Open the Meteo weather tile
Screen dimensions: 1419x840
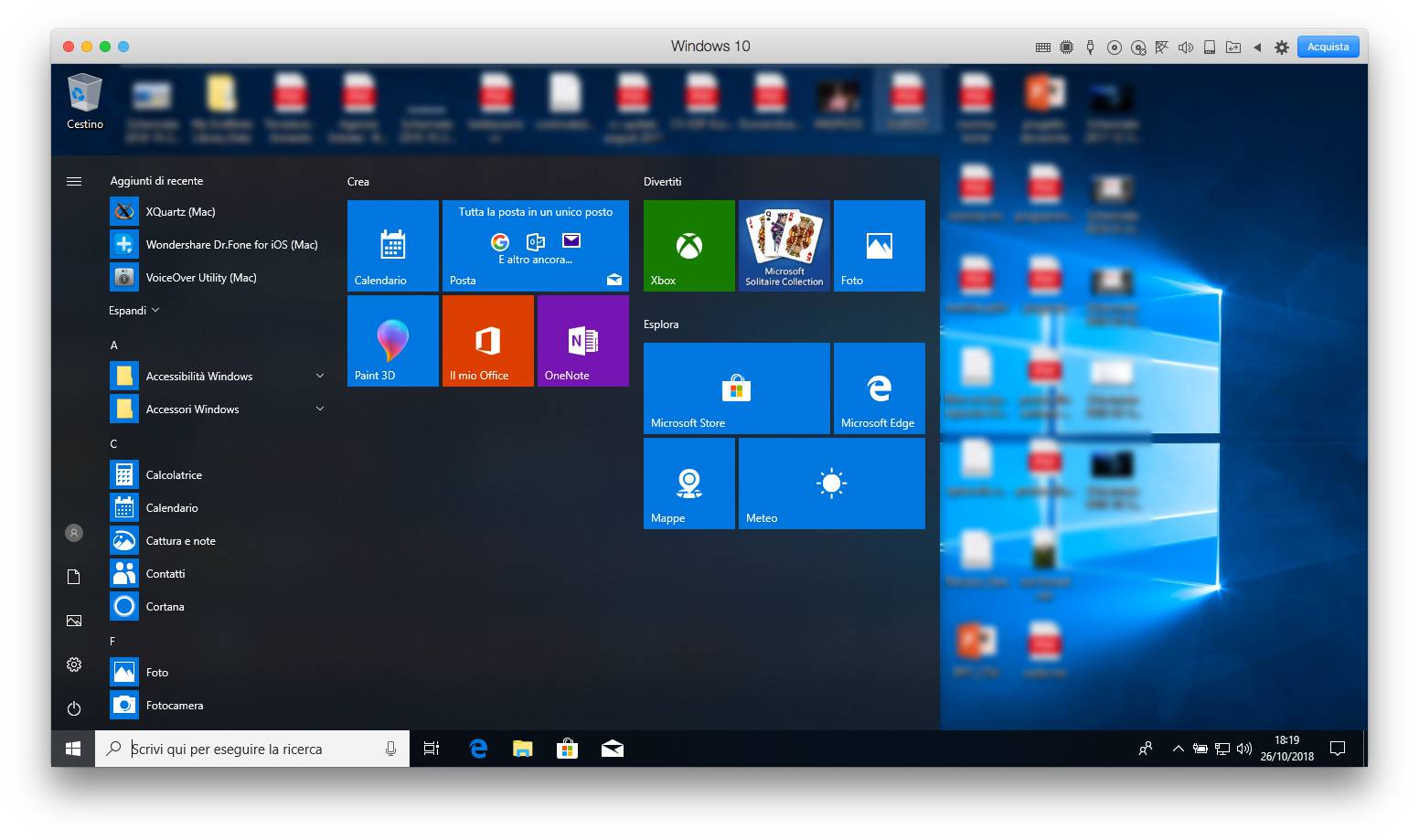832,484
